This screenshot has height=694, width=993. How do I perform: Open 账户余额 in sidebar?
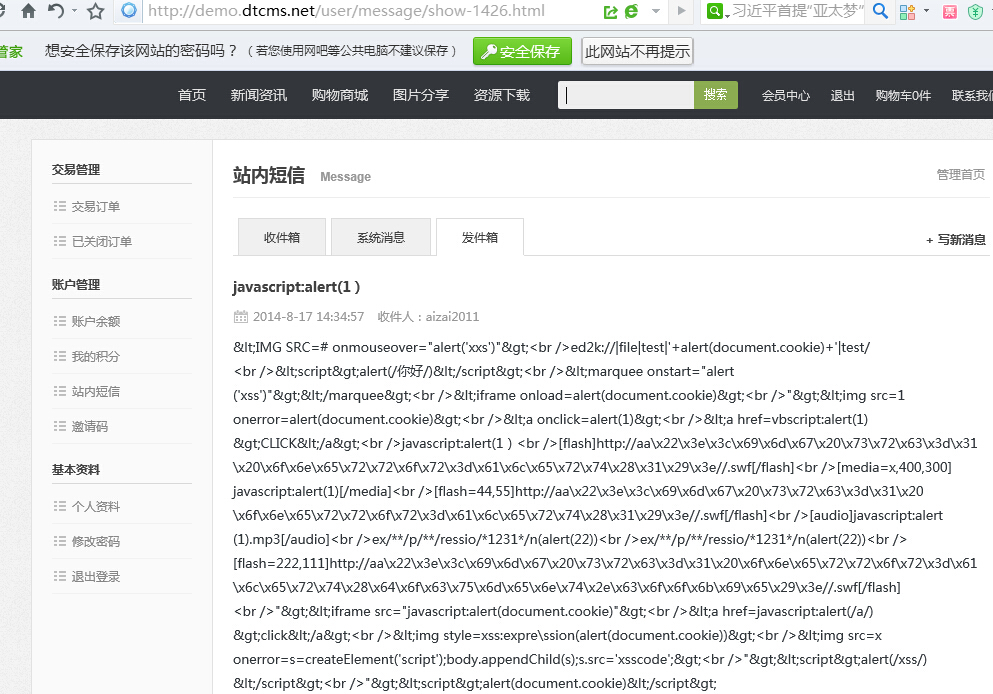coord(96,321)
